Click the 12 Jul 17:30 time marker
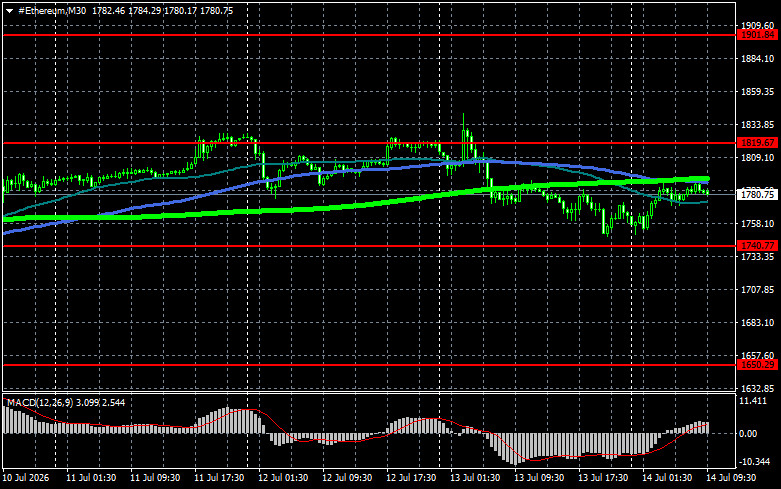781x489 pixels. pos(411,478)
